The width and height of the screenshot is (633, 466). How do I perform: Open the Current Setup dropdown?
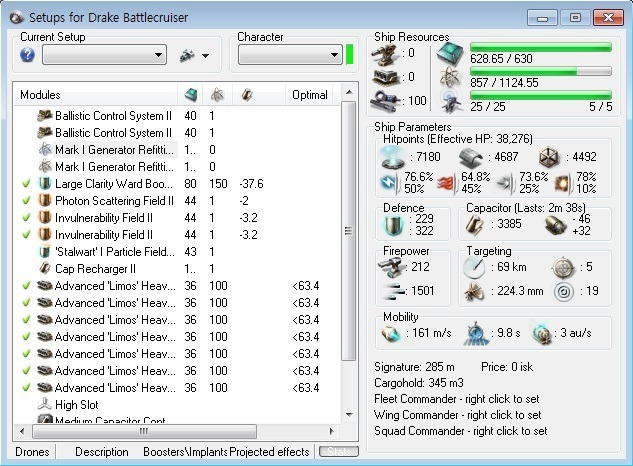pyautogui.click(x=105, y=55)
